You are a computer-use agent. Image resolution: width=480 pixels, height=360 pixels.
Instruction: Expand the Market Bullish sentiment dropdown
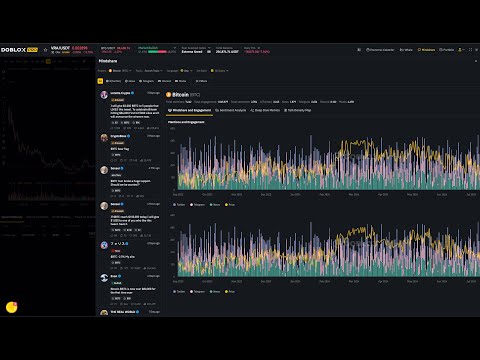[x=175, y=48]
